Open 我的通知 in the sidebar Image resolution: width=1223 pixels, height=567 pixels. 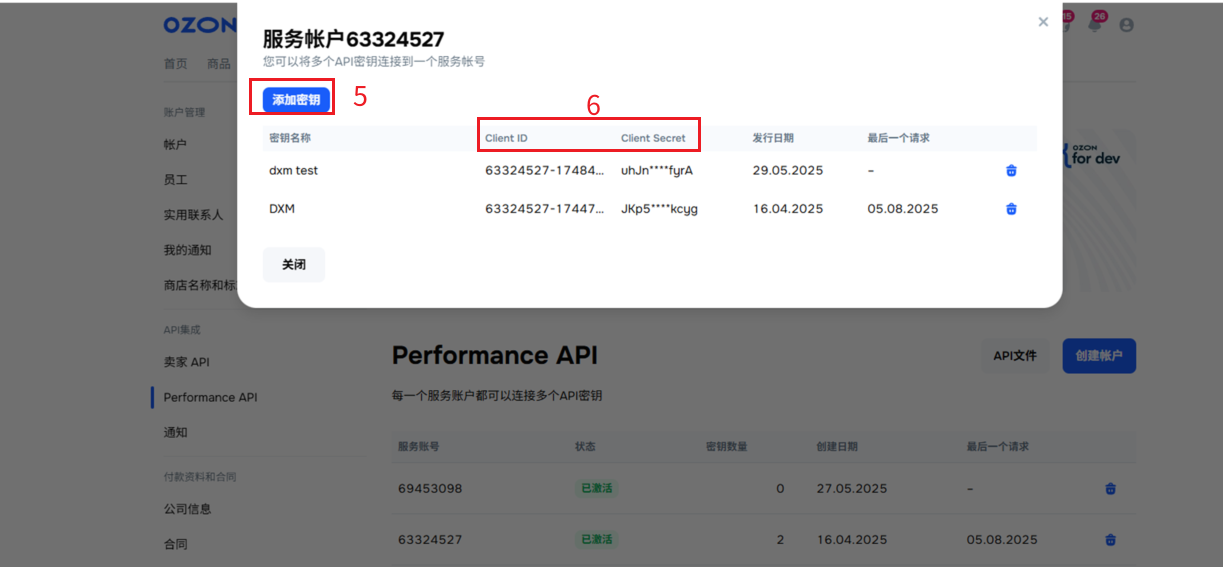coord(188,250)
